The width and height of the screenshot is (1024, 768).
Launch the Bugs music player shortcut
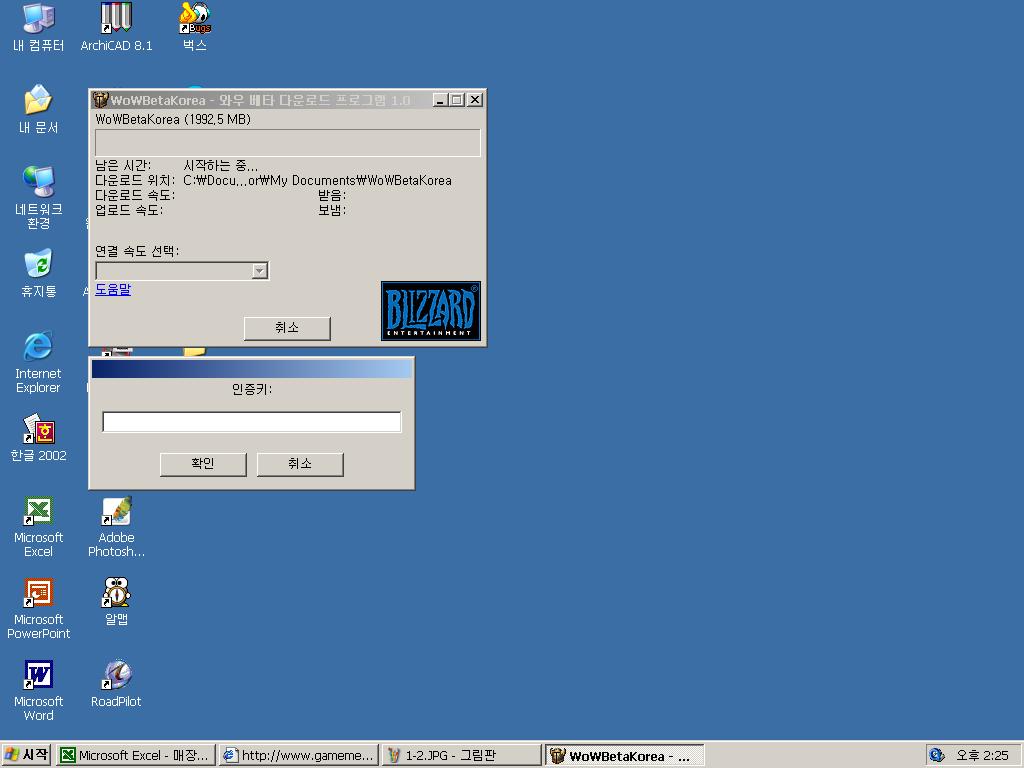coord(194,19)
